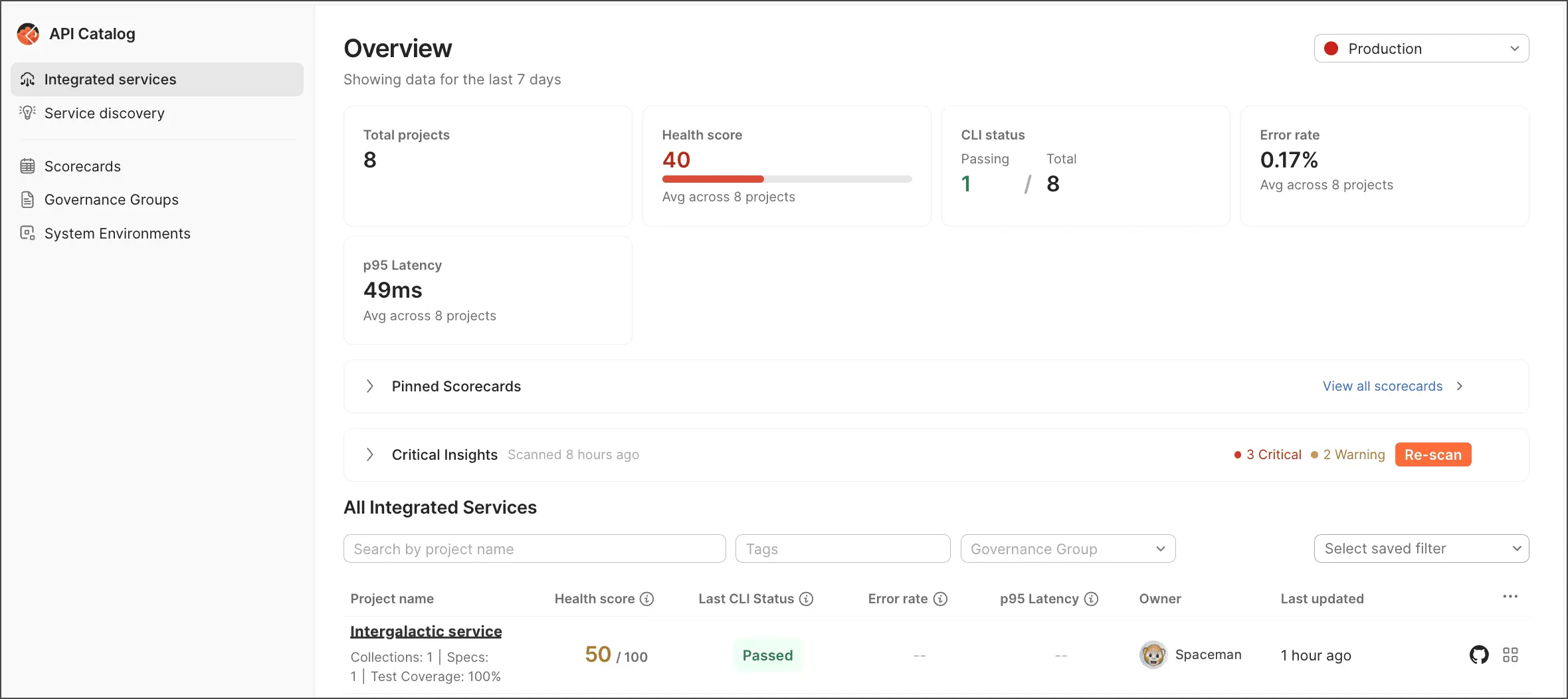Image resolution: width=1568 pixels, height=699 pixels.
Task: Open the Governance Group filter dropdown
Action: point(1068,549)
